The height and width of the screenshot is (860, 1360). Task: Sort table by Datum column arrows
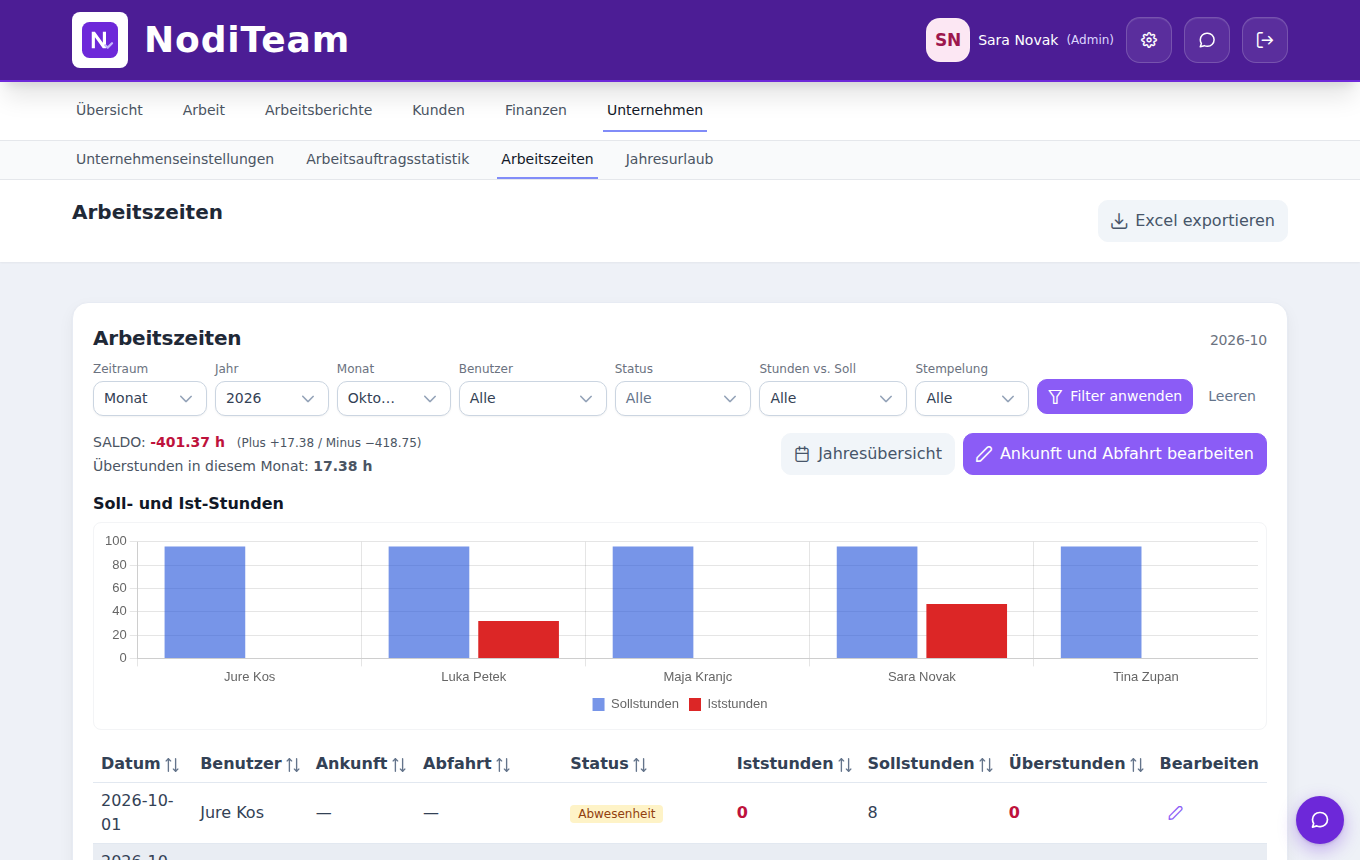click(172, 764)
